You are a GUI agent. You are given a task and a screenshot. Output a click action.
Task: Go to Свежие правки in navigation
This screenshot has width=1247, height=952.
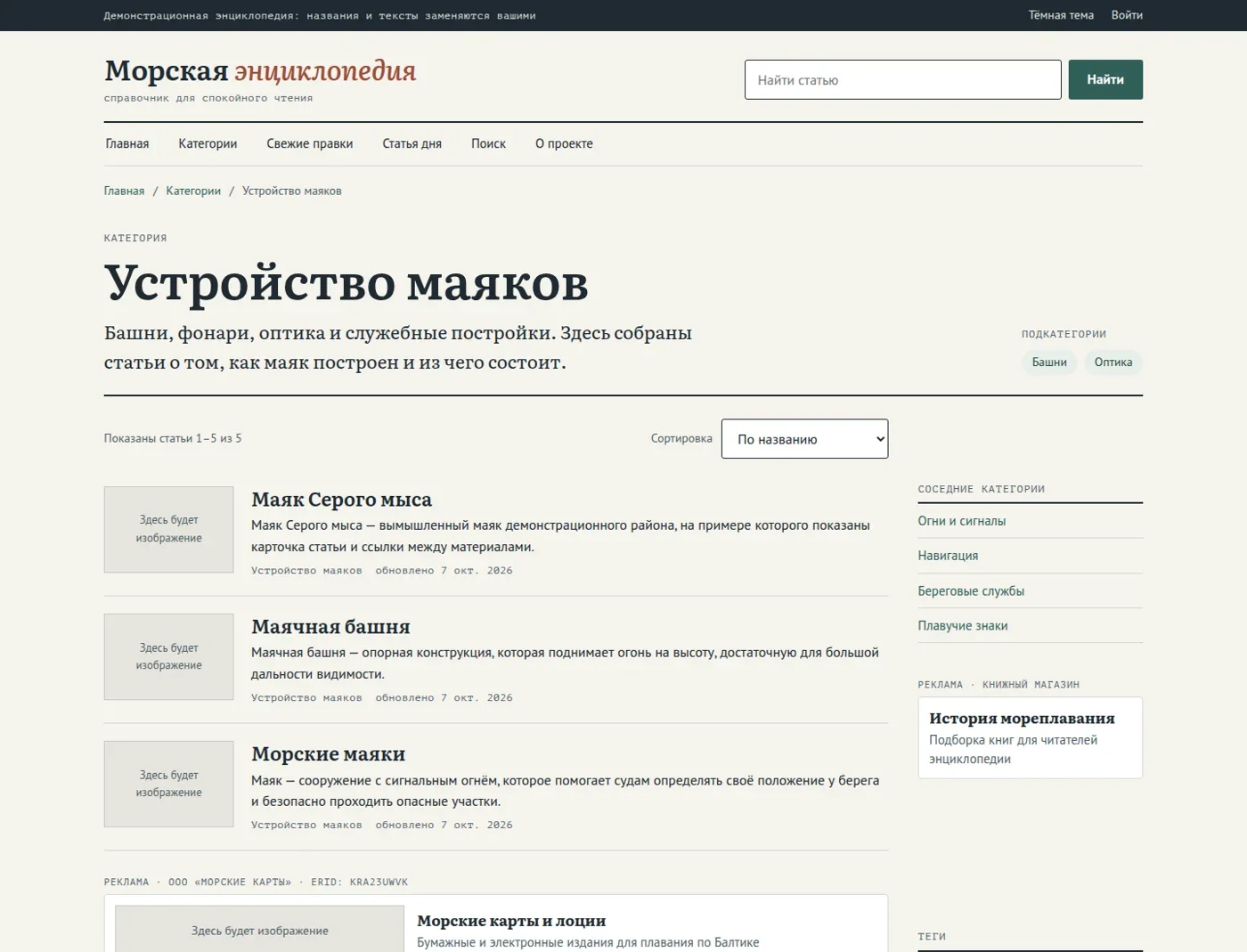coord(310,143)
